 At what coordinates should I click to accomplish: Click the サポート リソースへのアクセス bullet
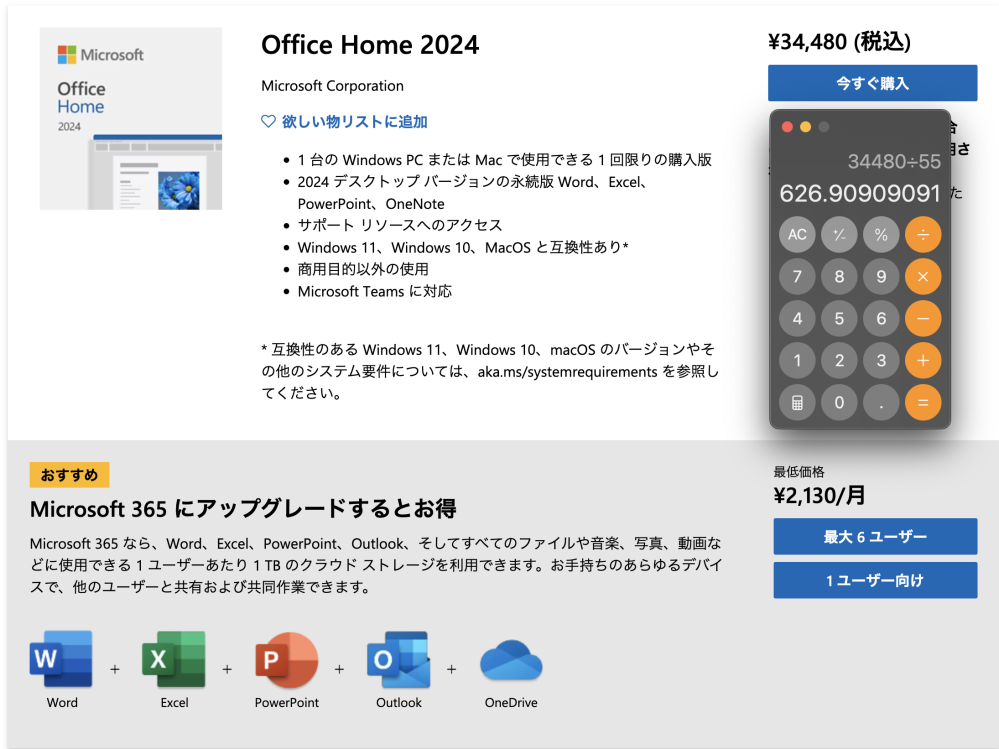pos(399,225)
